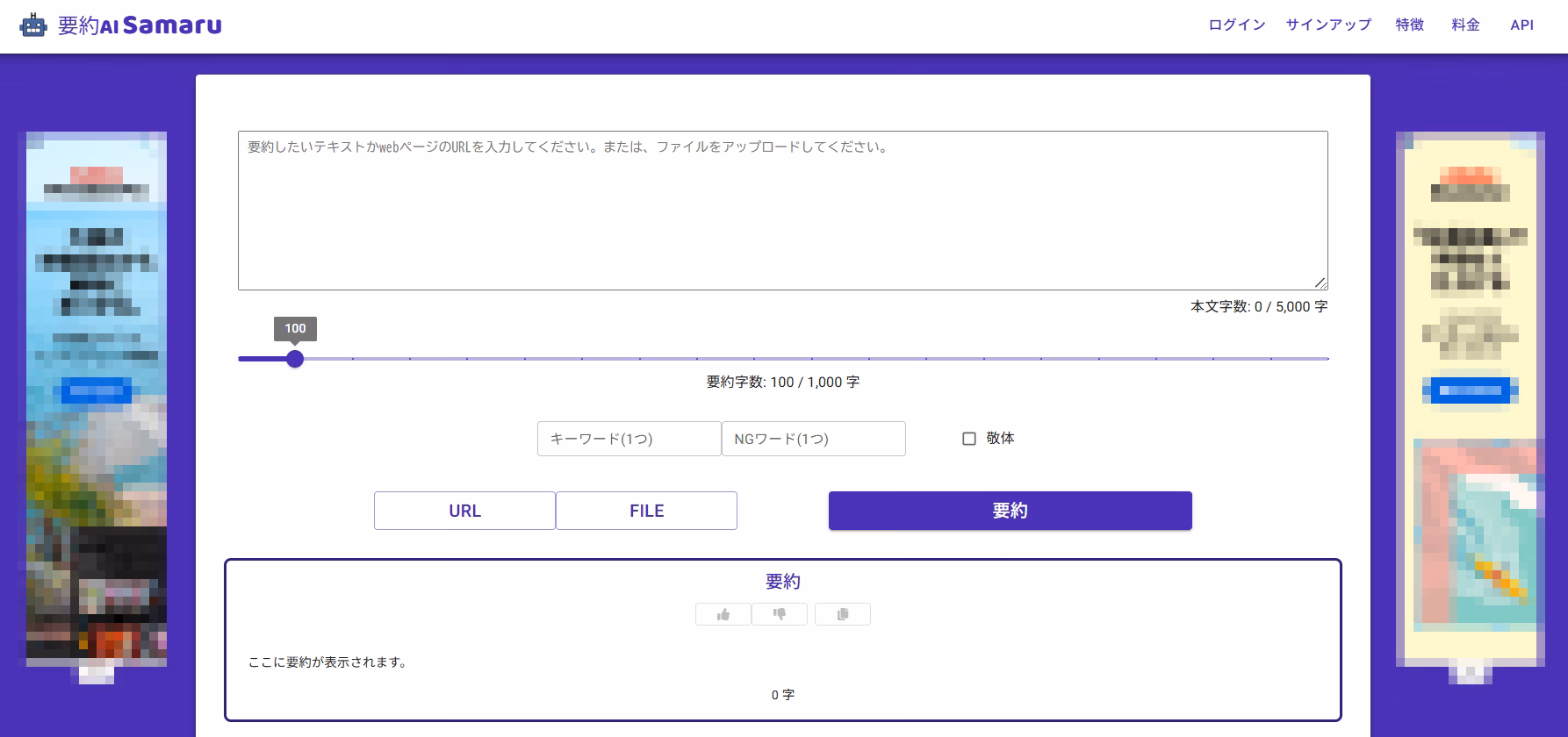Click the text area resize handle
The height and width of the screenshot is (737, 1568).
pos(1320,283)
